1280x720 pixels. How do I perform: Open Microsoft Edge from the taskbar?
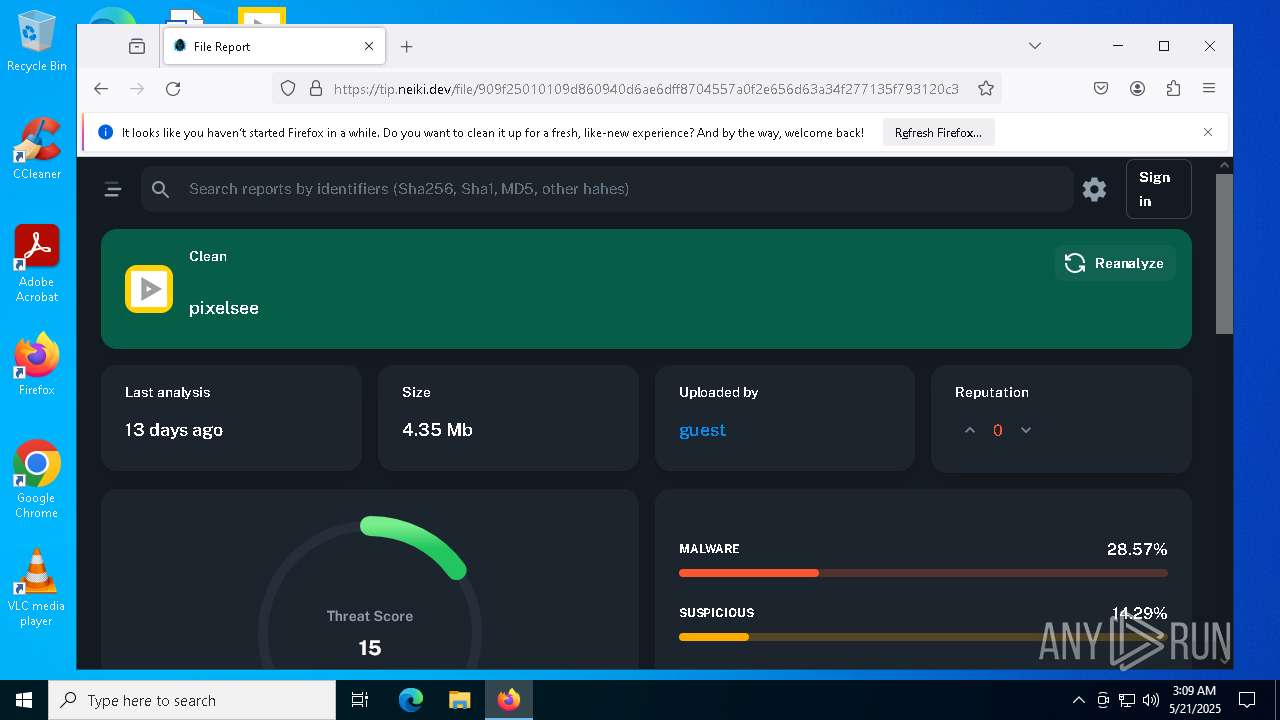411,700
